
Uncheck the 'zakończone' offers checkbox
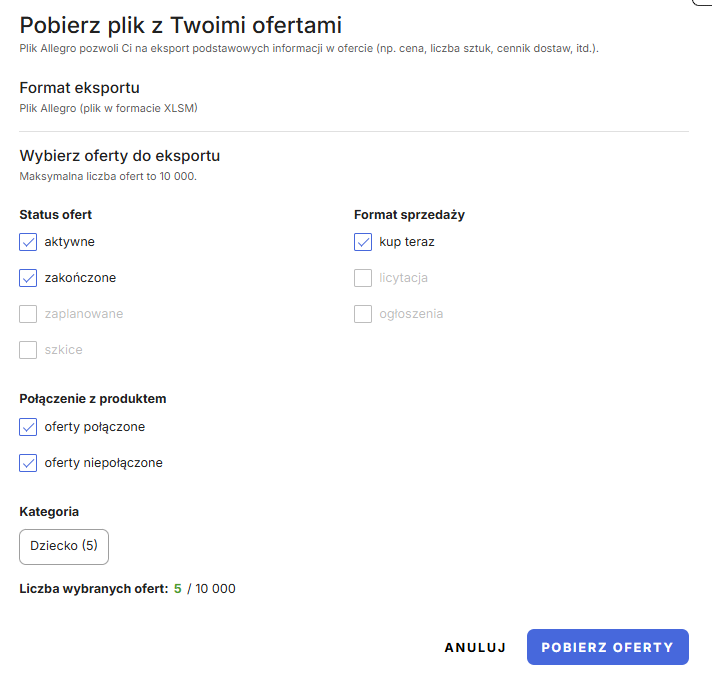(28, 278)
